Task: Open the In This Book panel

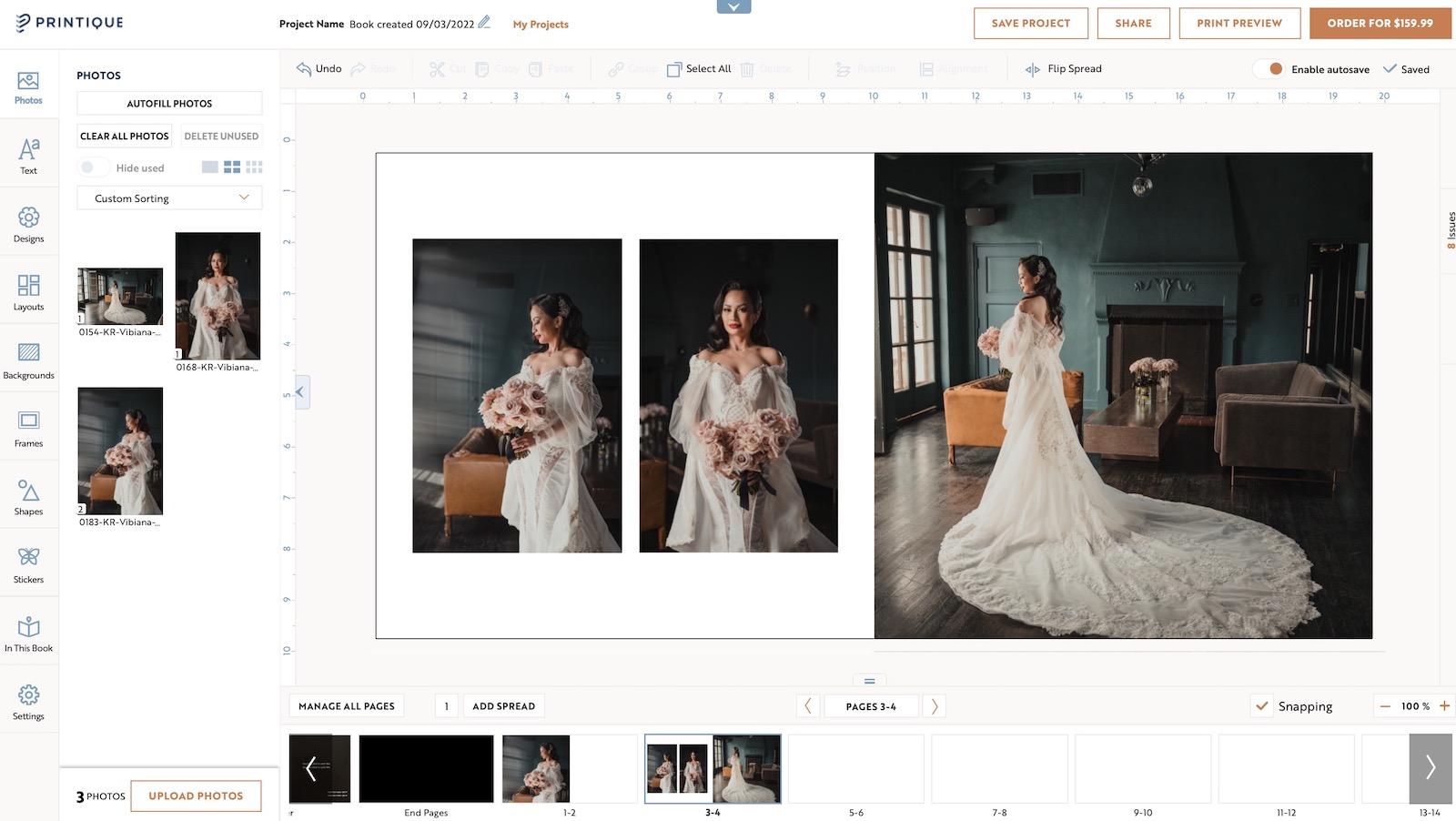Action: tap(28, 630)
